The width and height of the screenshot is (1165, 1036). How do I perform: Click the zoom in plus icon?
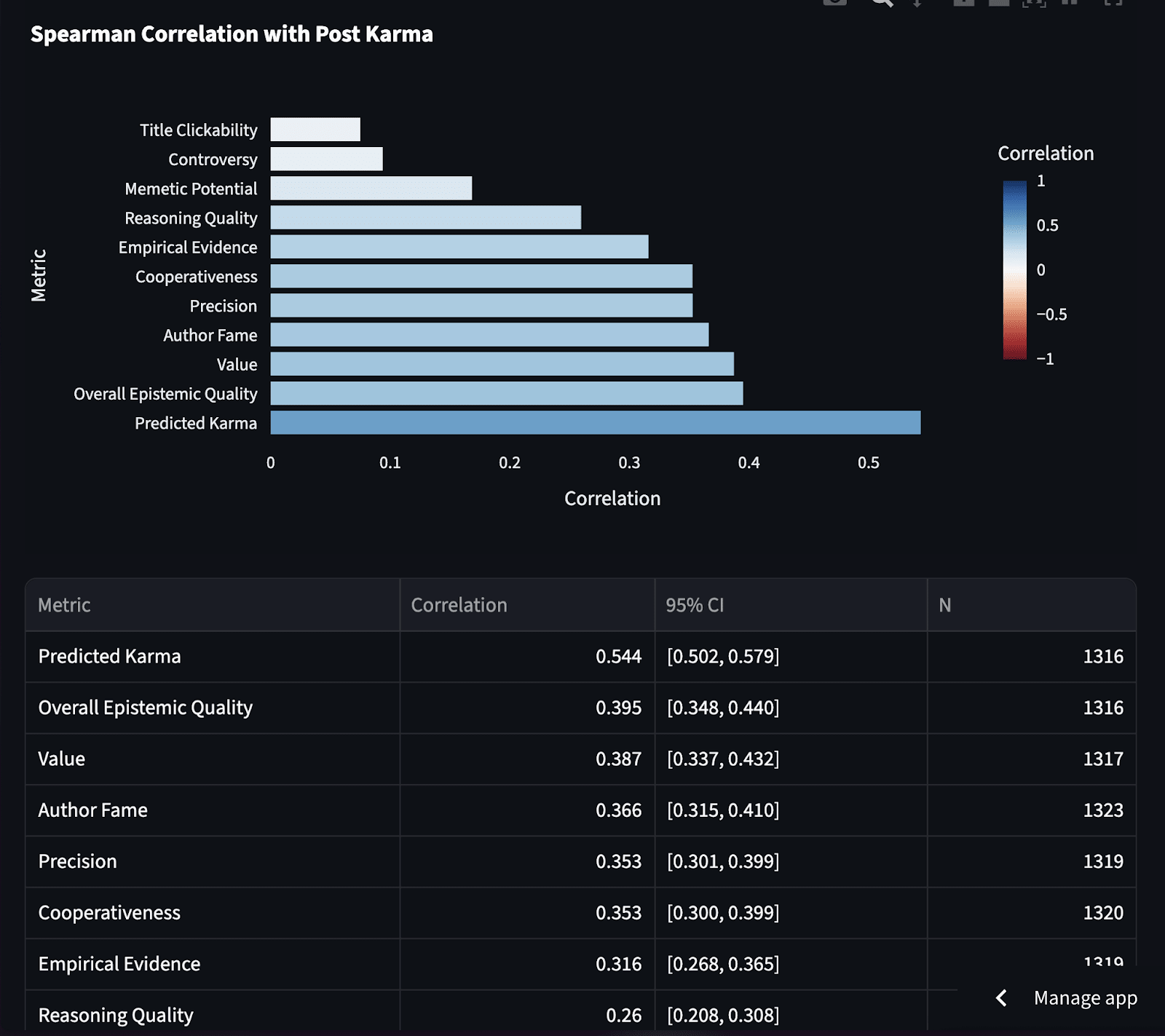tap(963, 2)
